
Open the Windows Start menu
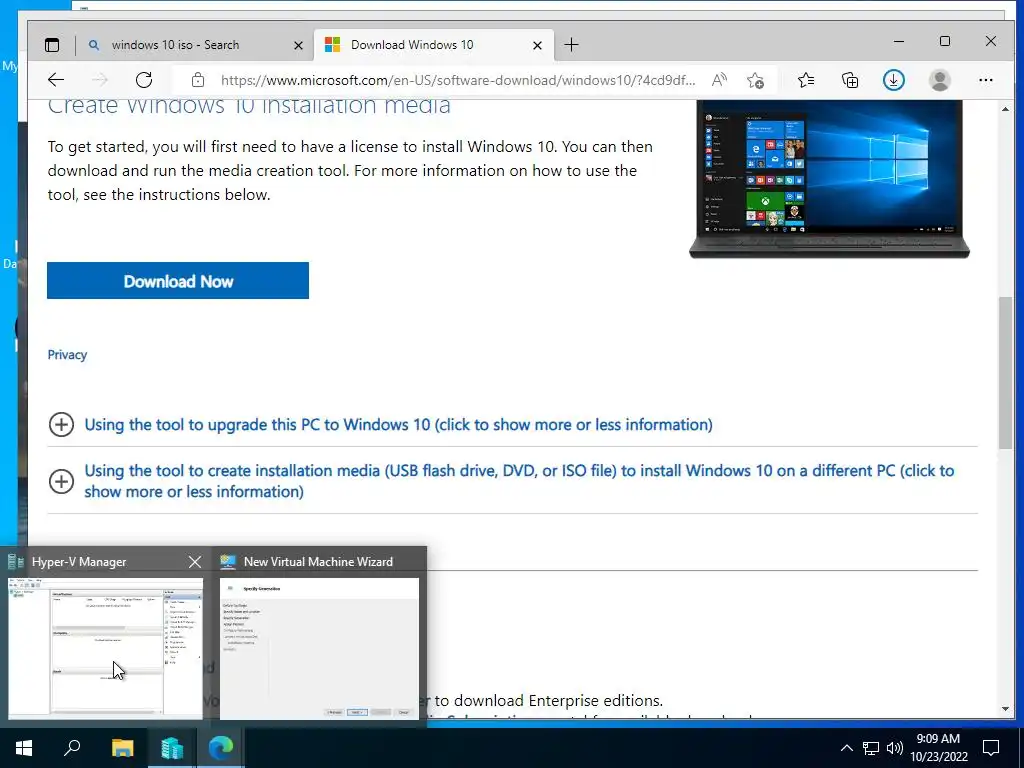[24, 748]
